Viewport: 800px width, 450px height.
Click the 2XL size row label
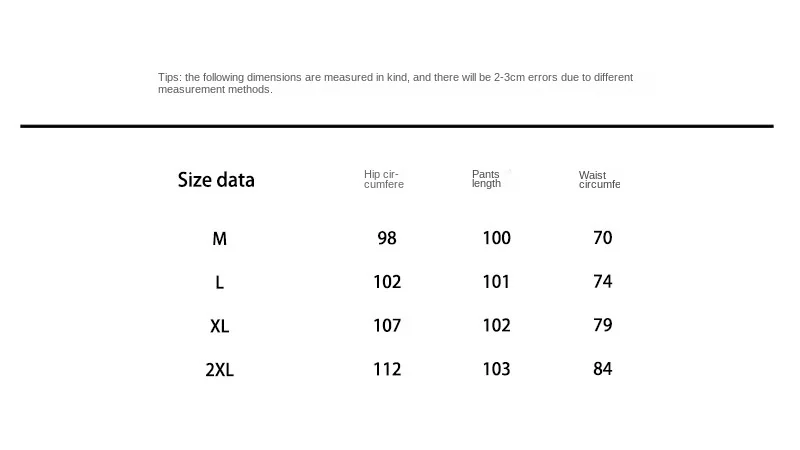point(219,369)
